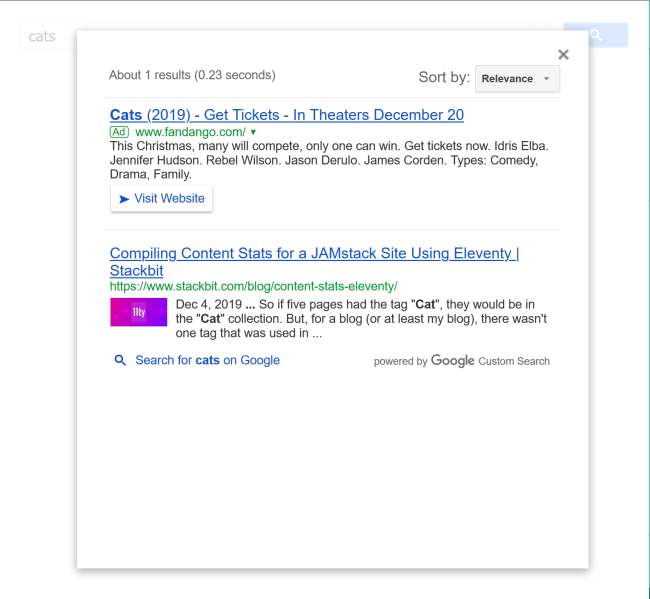The image size is (650, 599).
Task: Click the Sort by: label
Action: coord(444,77)
